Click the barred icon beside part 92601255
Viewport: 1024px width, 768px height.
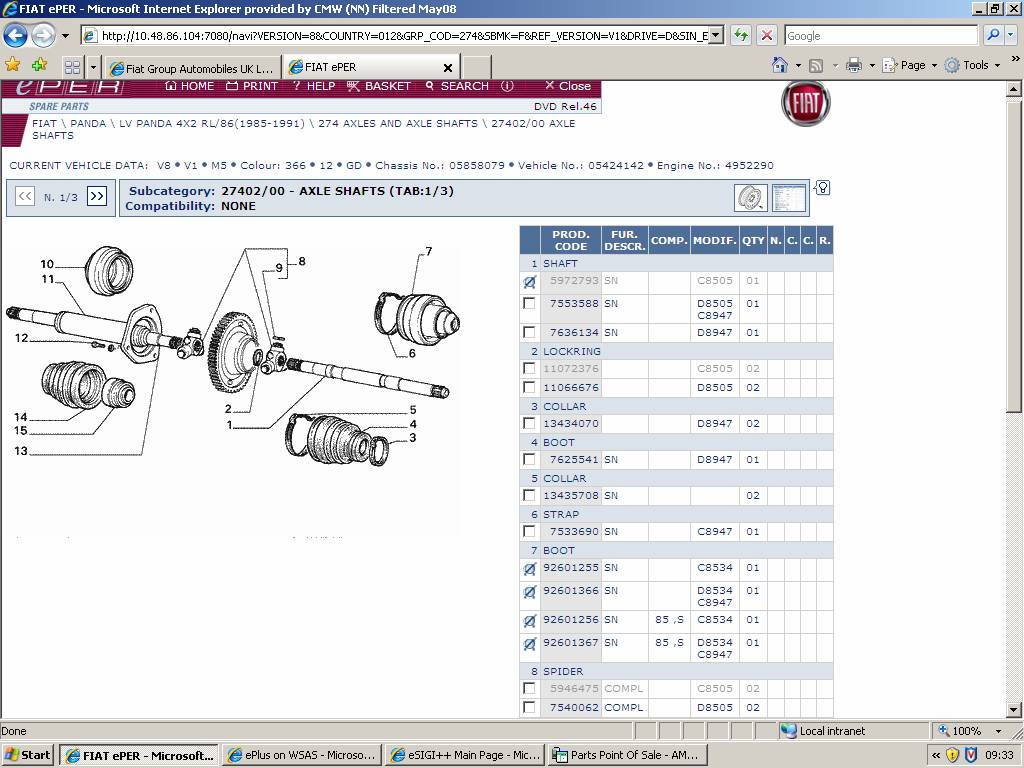530,569
